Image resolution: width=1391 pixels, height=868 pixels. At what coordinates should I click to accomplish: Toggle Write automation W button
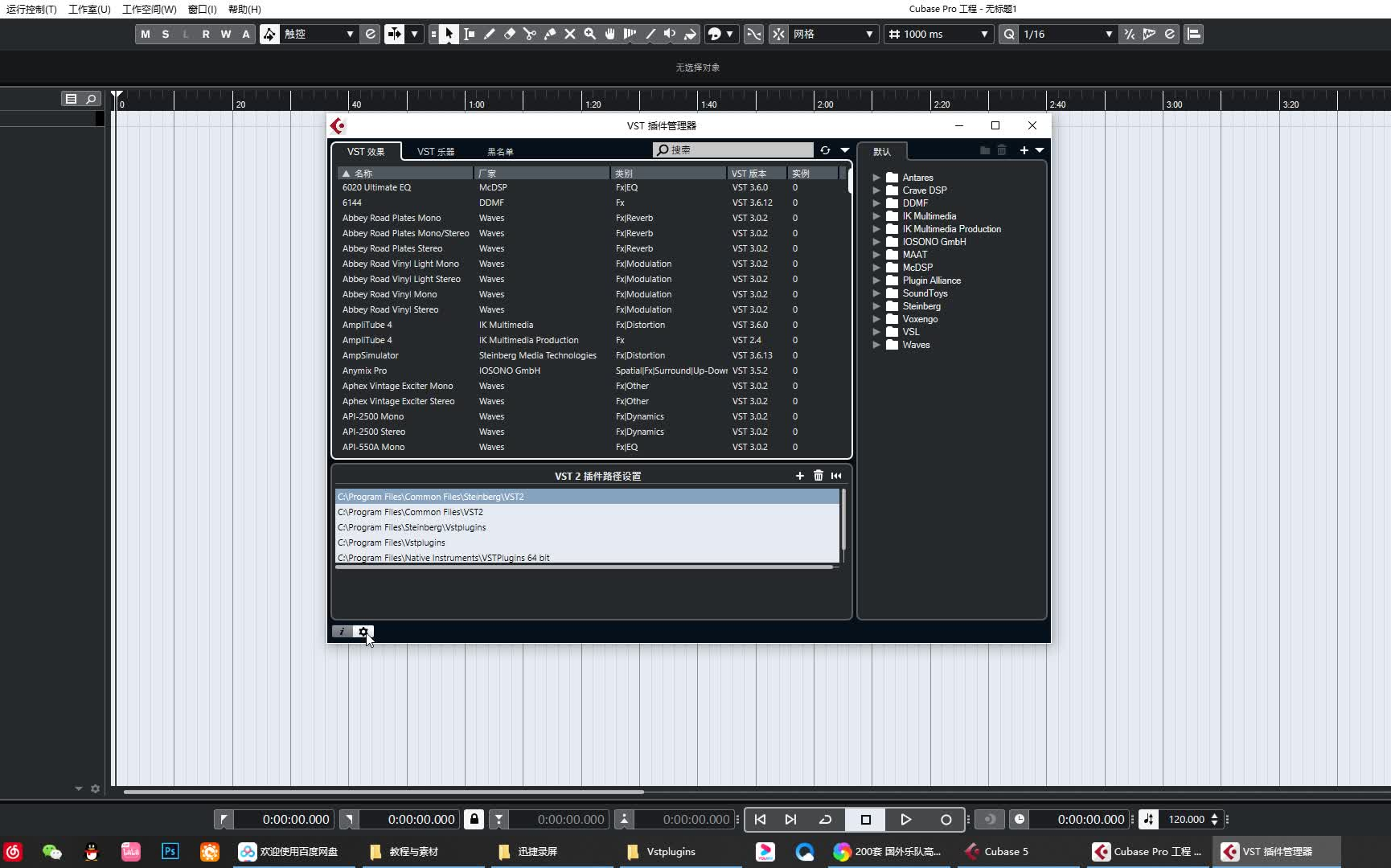tap(226, 34)
